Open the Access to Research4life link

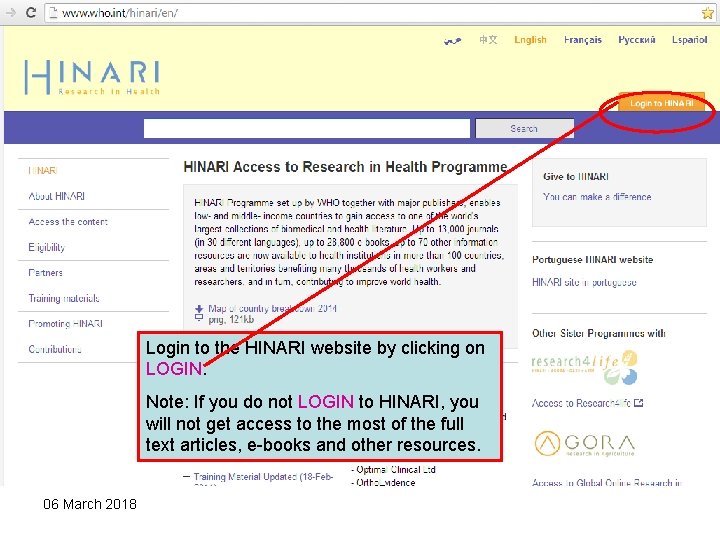click(581, 403)
